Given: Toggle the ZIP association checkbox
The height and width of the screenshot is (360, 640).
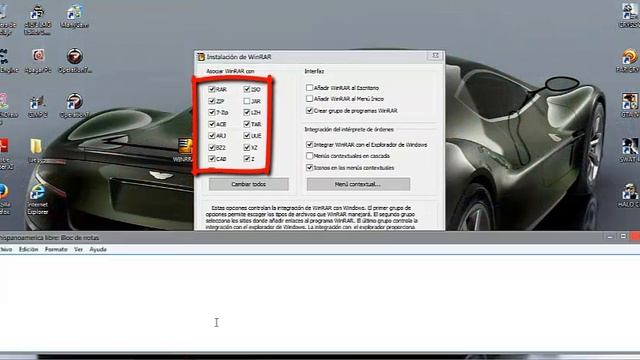Looking at the screenshot, I should tap(211, 101).
